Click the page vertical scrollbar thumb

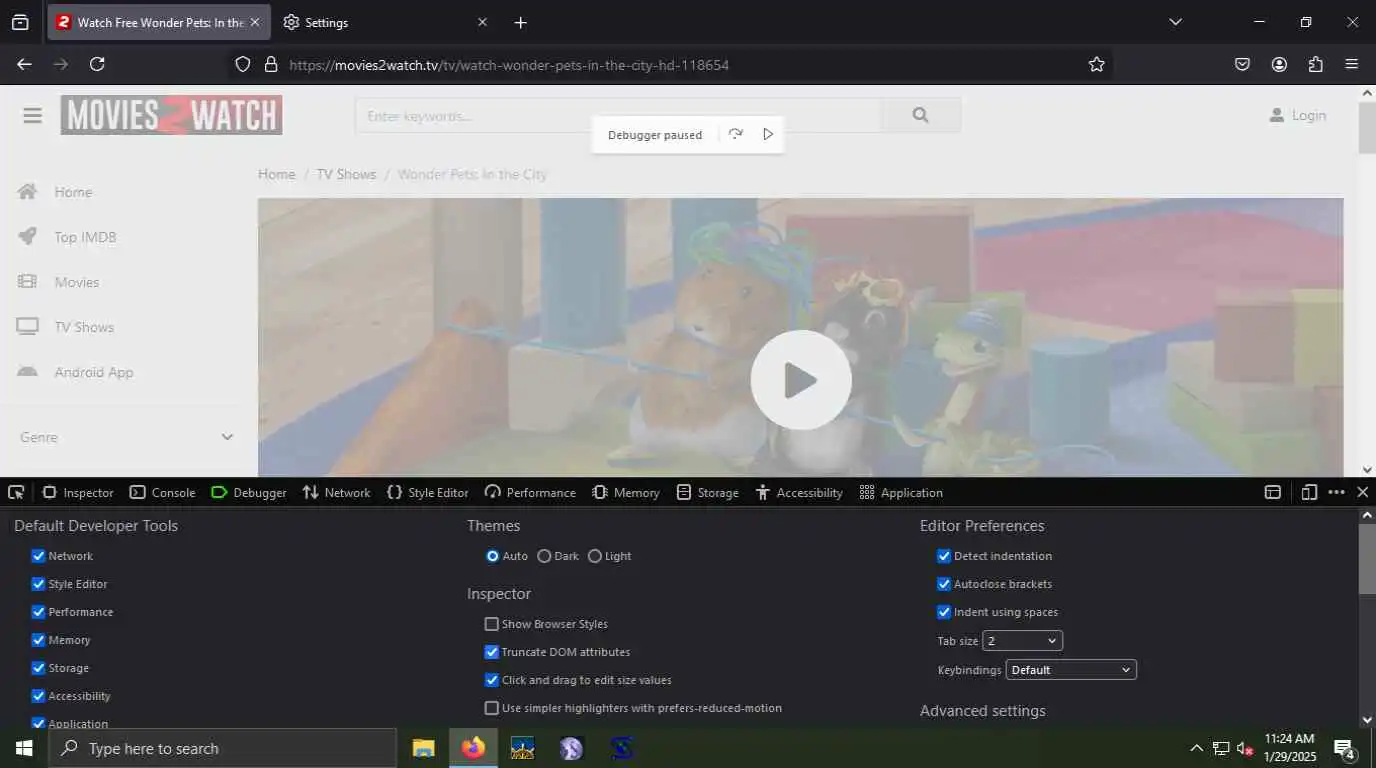point(1367,128)
